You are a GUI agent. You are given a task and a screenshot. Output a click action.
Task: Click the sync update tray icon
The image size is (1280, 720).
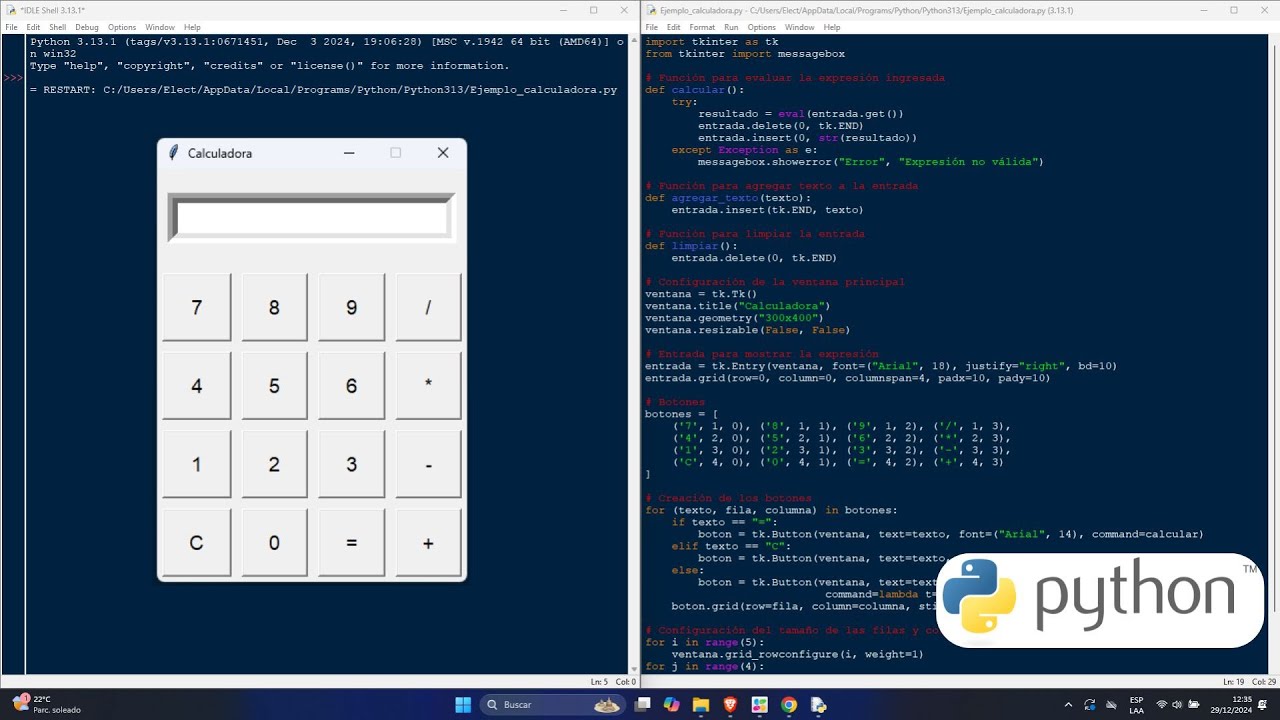point(1090,705)
